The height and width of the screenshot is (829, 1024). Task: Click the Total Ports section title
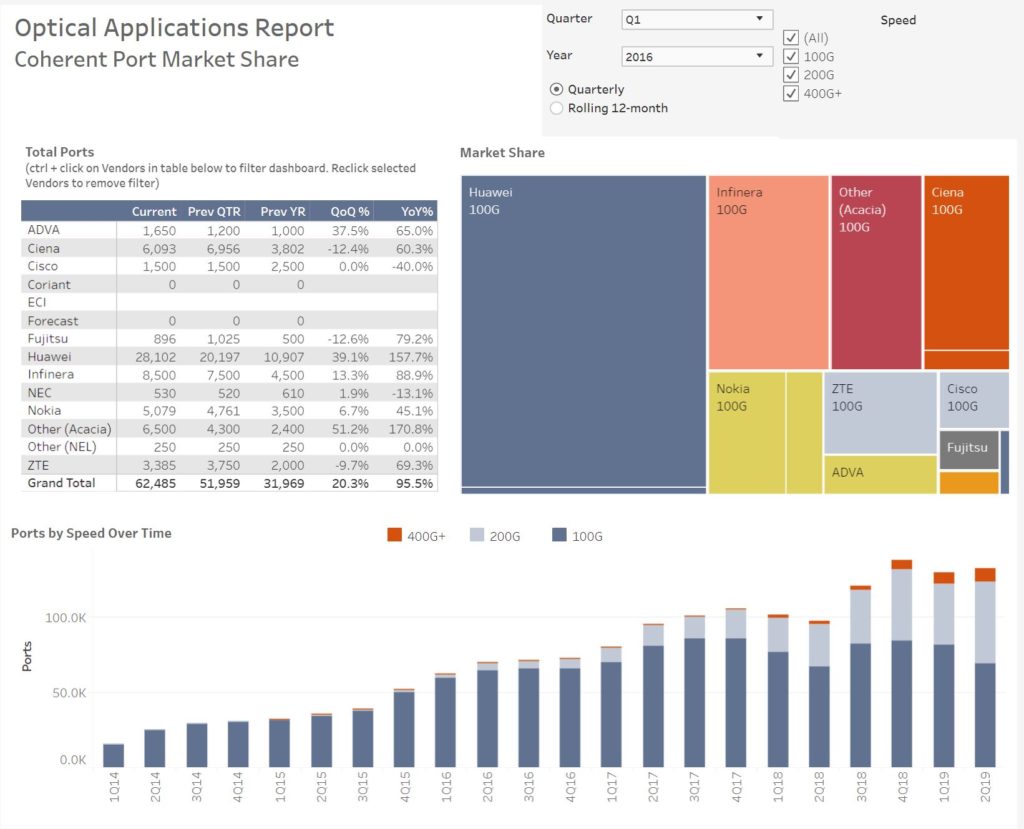[59, 152]
